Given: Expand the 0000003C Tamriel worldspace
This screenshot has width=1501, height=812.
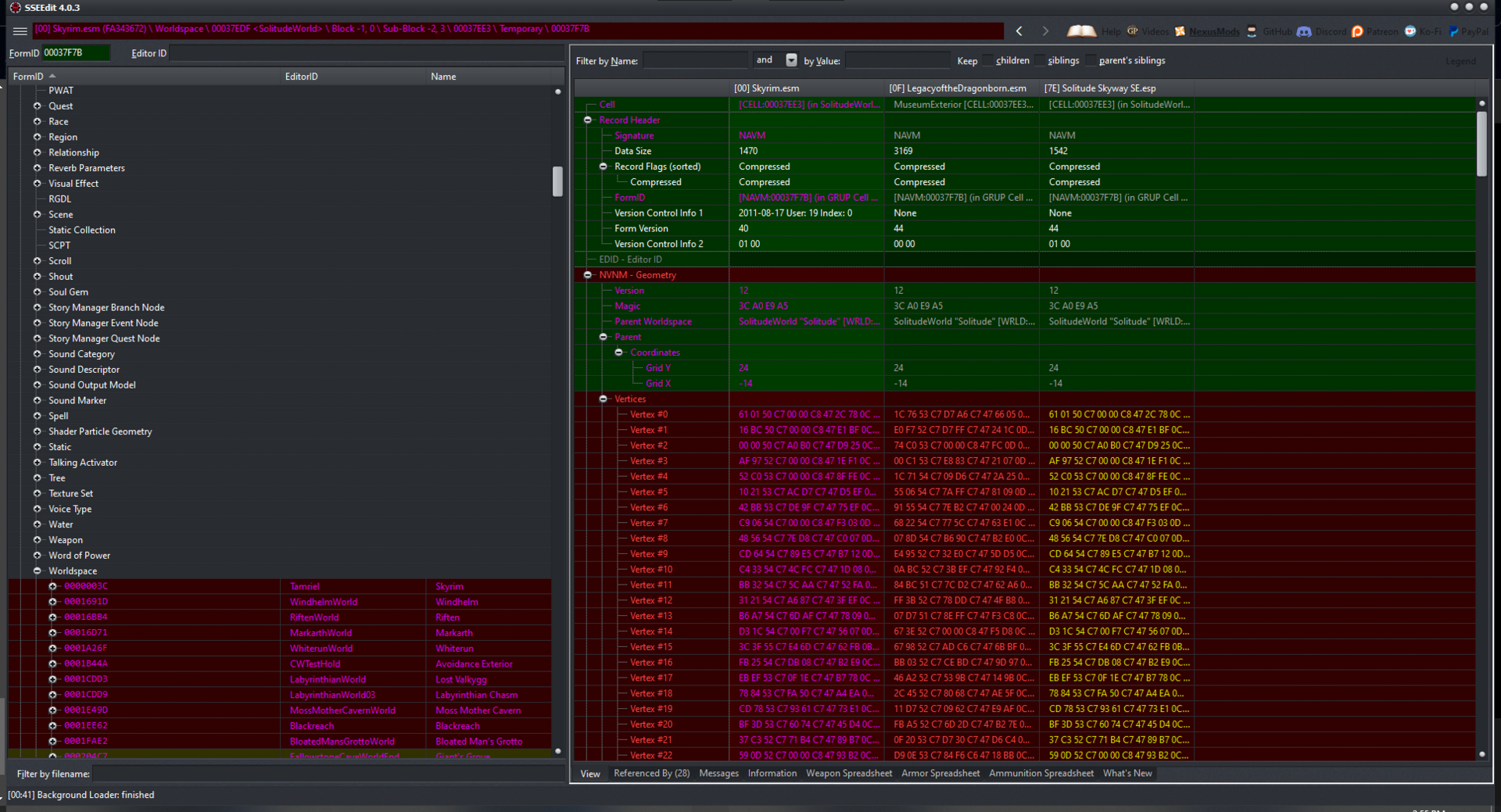Looking at the screenshot, I should coord(52,586).
